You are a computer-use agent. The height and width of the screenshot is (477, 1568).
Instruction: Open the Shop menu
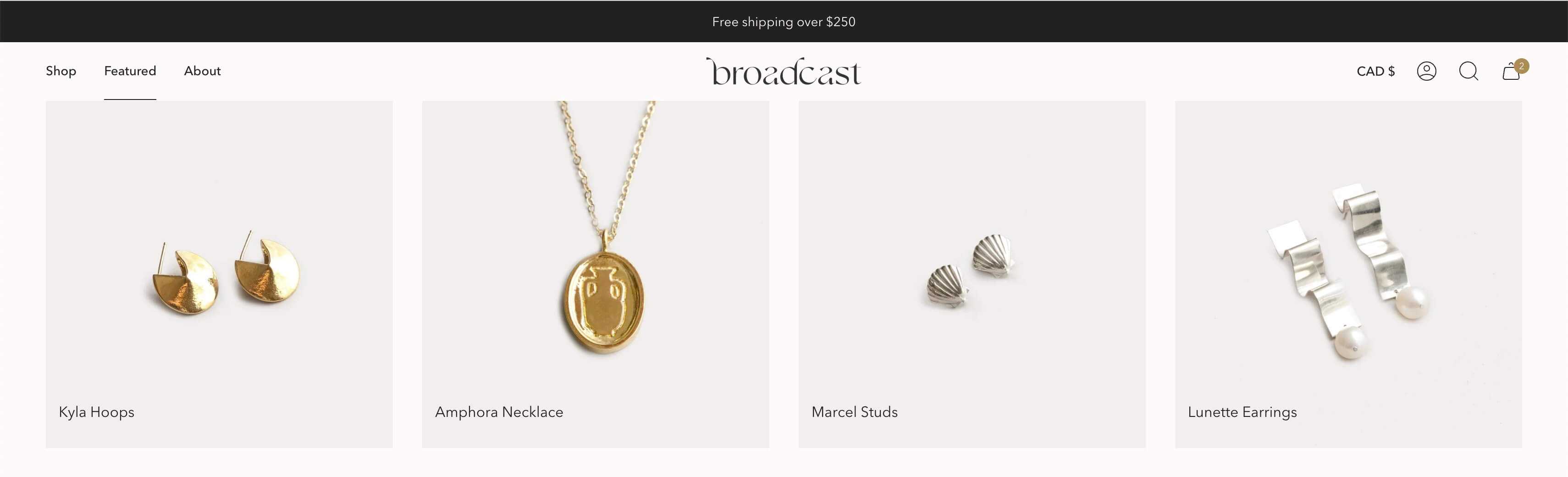(x=61, y=71)
